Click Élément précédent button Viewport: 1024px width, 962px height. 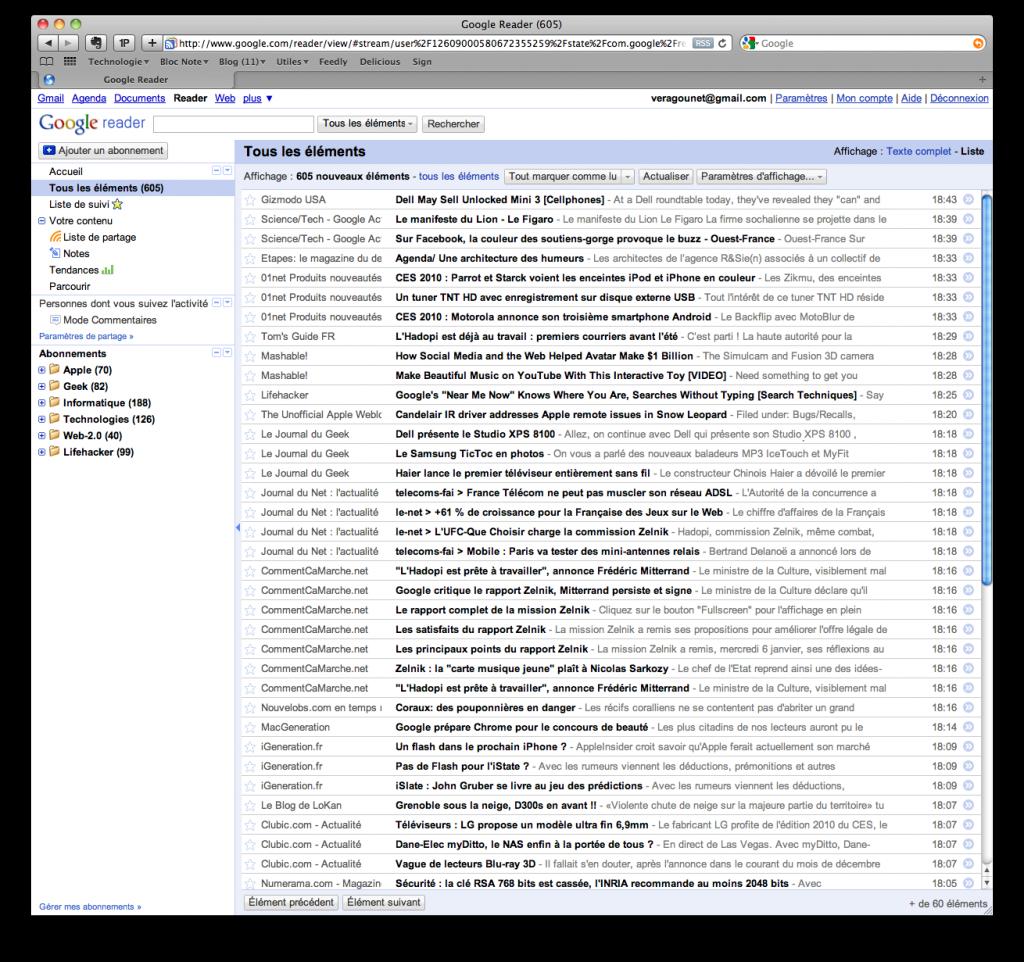(x=291, y=902)
